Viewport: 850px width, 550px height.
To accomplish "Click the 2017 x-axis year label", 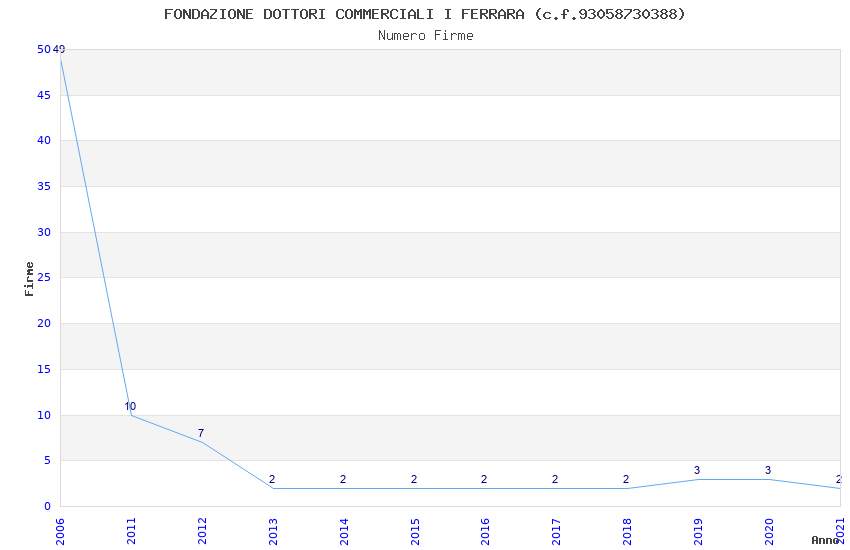I will pyautogui.click(x=556, y=531).
